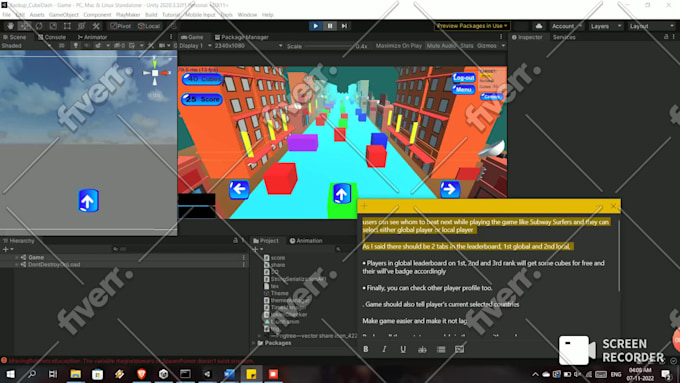Switch to the Animation tab
Screen dimensions: 680x383
306,241
